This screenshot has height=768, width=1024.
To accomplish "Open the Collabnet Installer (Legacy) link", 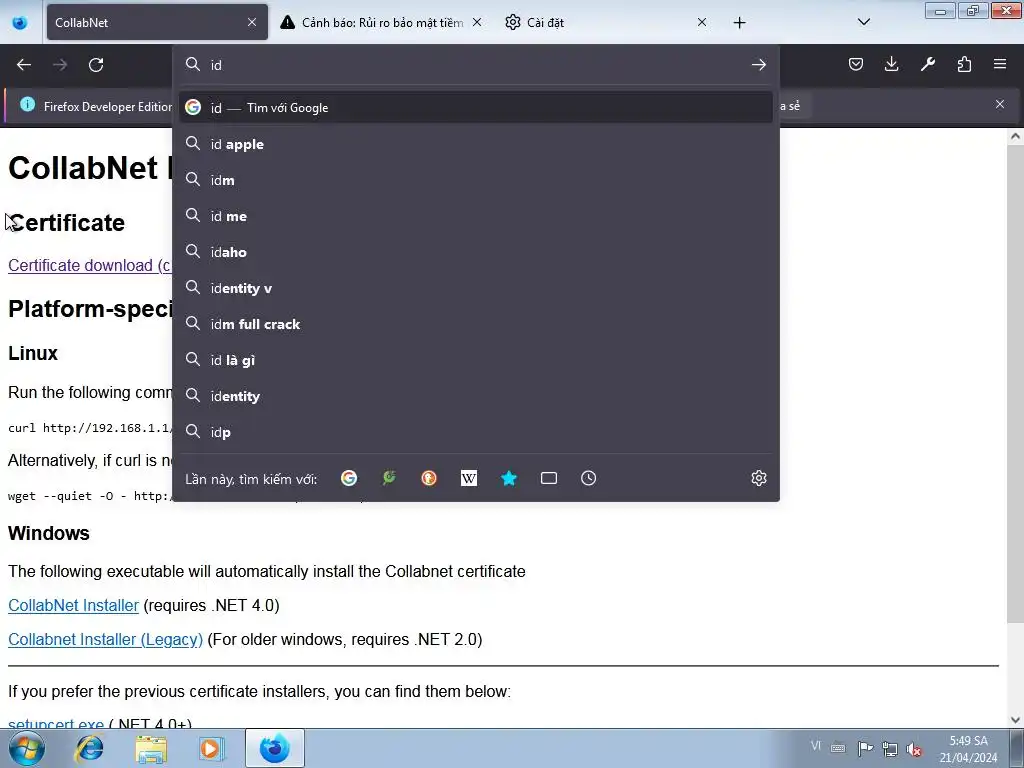I will click(105, 639).
